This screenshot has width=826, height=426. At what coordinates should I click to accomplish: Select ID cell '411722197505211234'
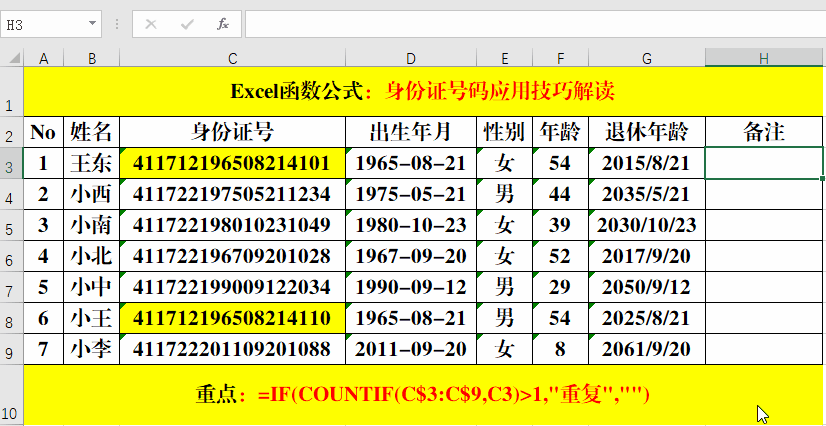click(x=233, y=194)
